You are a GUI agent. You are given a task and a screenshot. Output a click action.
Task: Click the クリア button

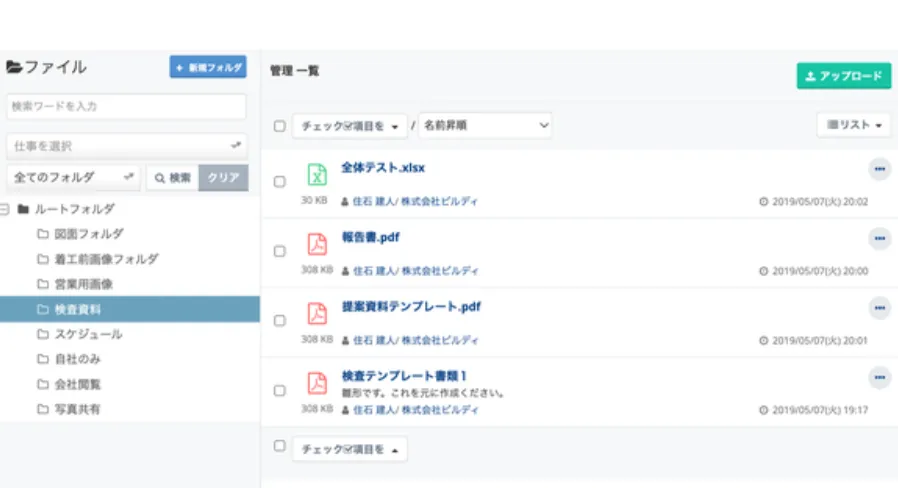coord(223,178)
